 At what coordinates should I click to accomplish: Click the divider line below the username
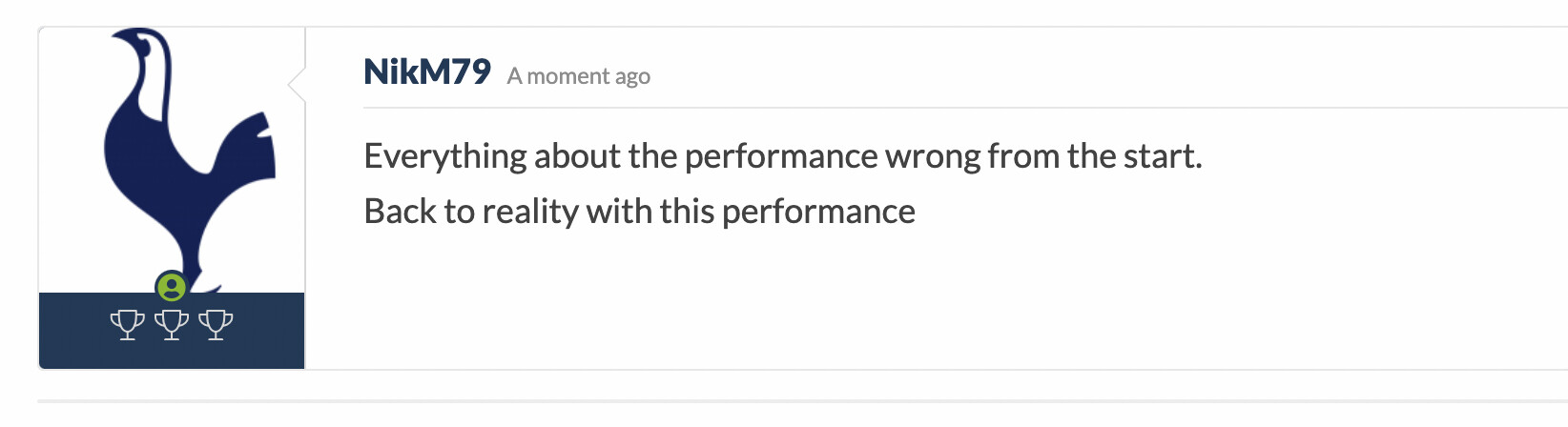coord(954,108)
